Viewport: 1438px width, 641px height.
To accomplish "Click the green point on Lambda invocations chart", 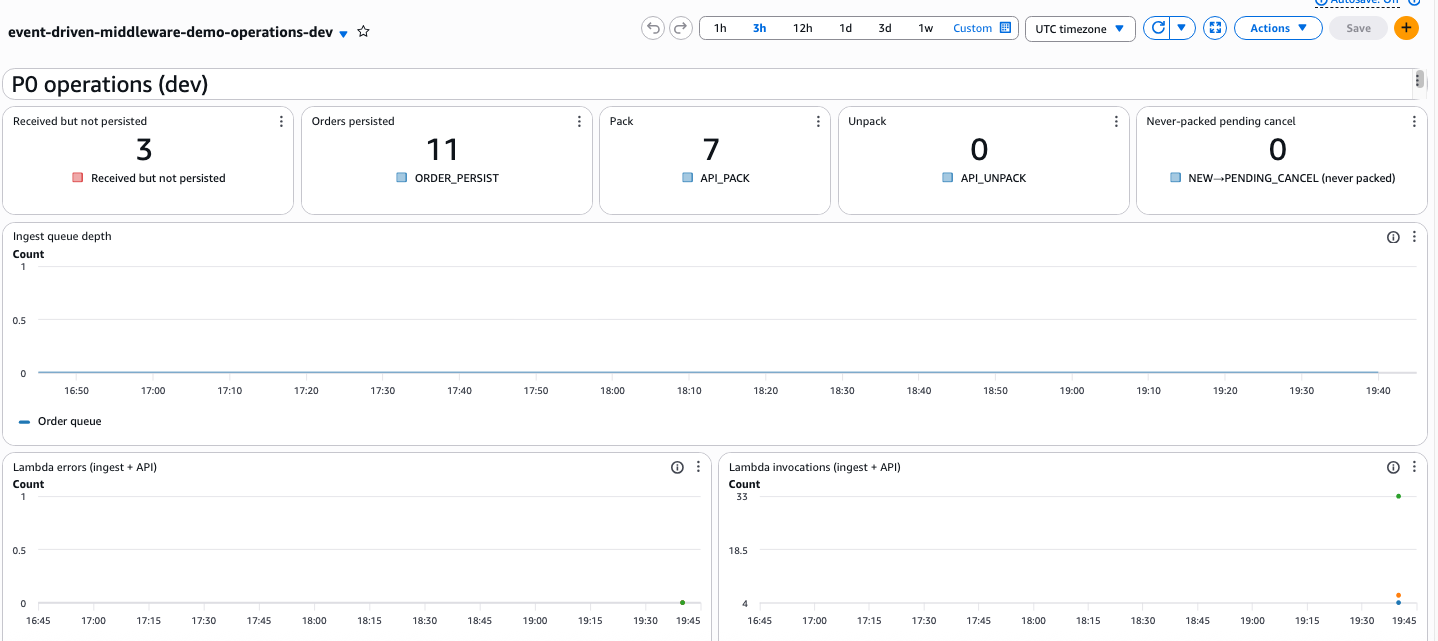I will click(x=1398, y=496).
